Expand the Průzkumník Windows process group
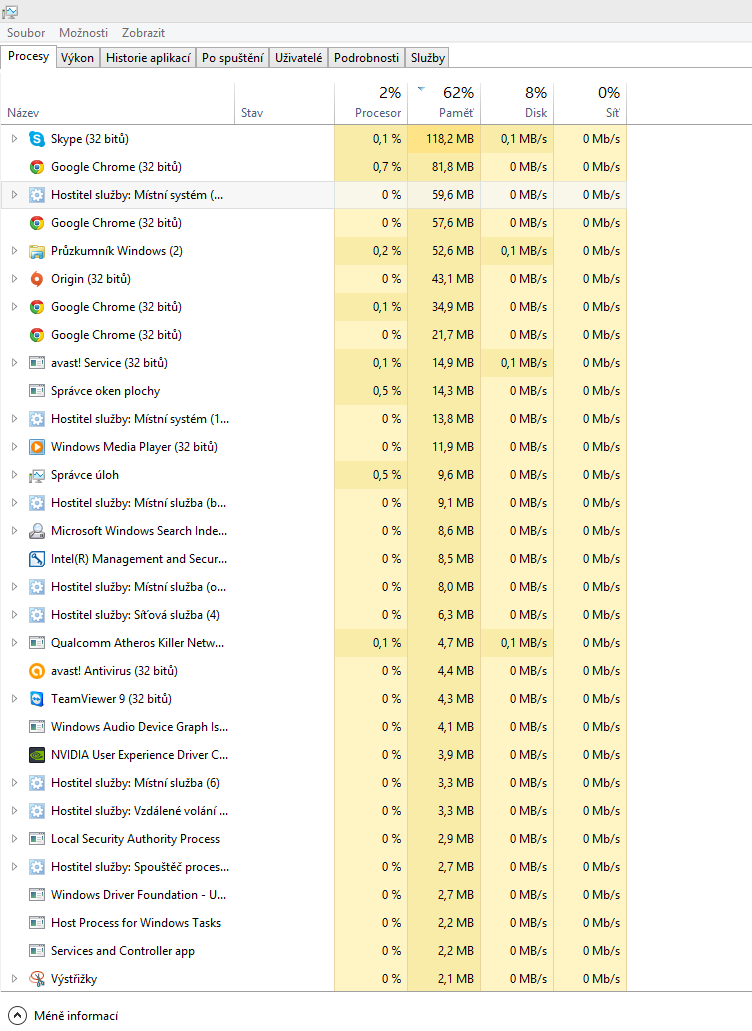The width and height of the screenshot is (752, 1031). [14, 251]
